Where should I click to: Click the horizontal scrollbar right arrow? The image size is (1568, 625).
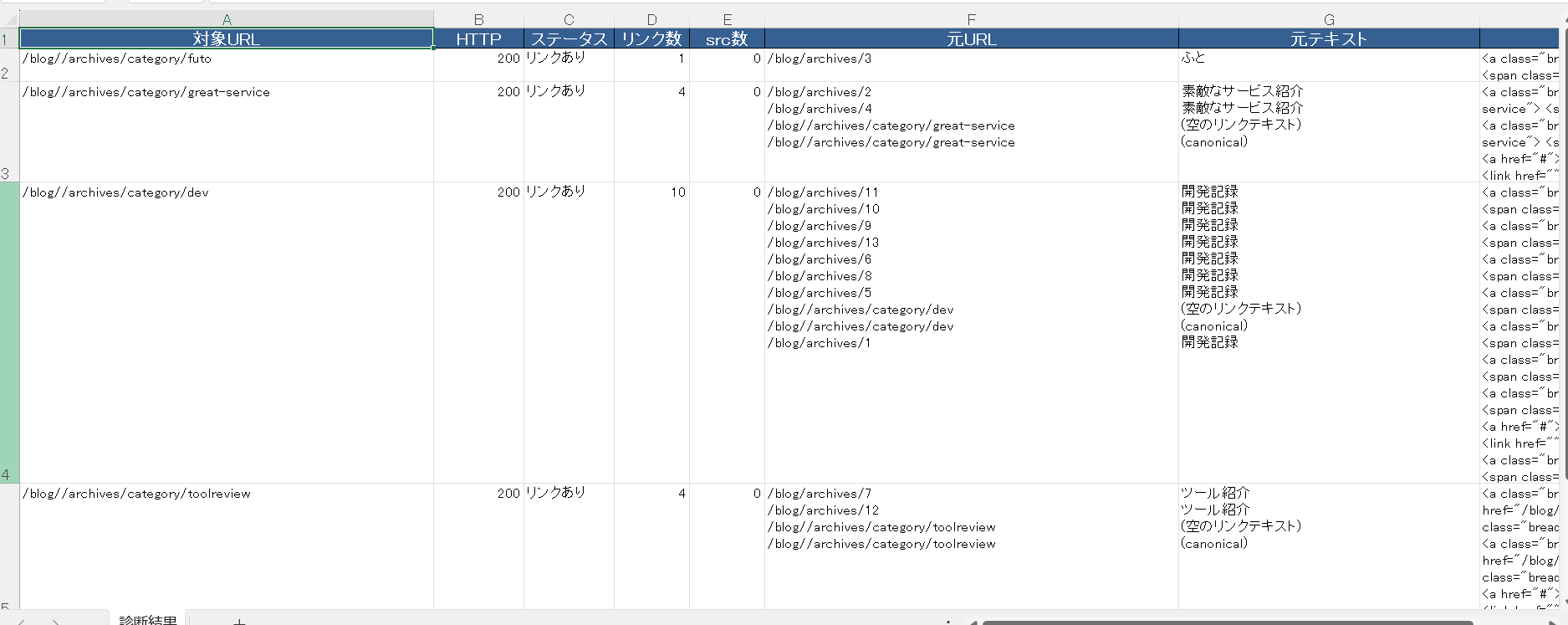coord(1554,622)
